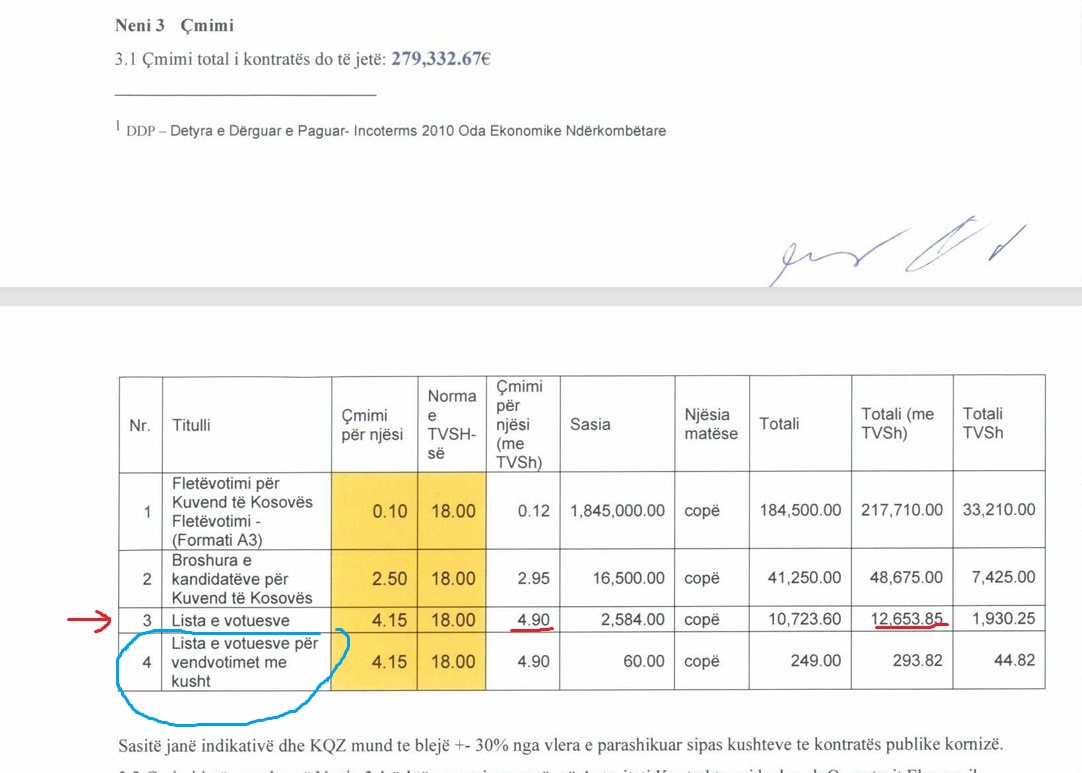Select the 'Sasia' column header

click(x=590, y=424)
